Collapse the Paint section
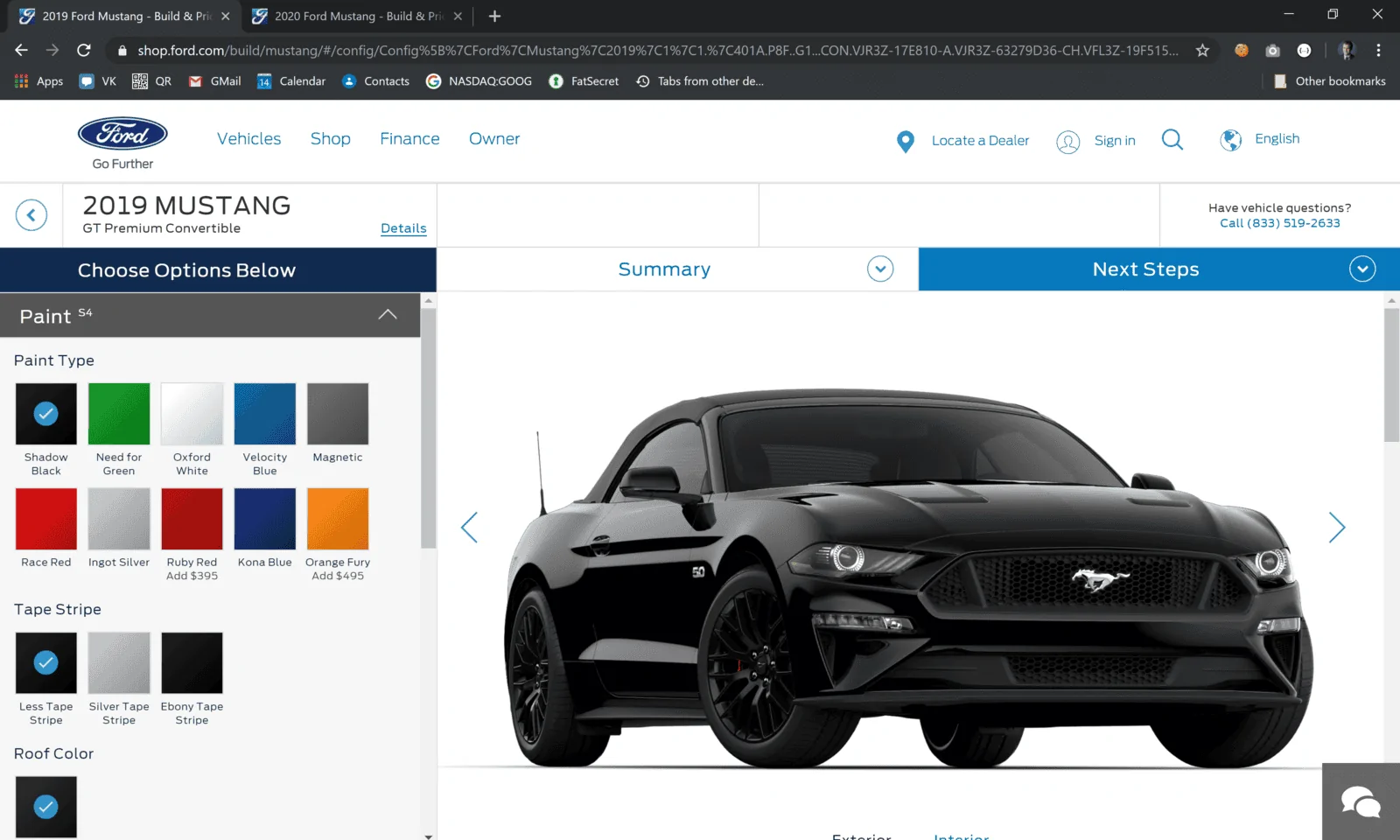 [388, 315]
